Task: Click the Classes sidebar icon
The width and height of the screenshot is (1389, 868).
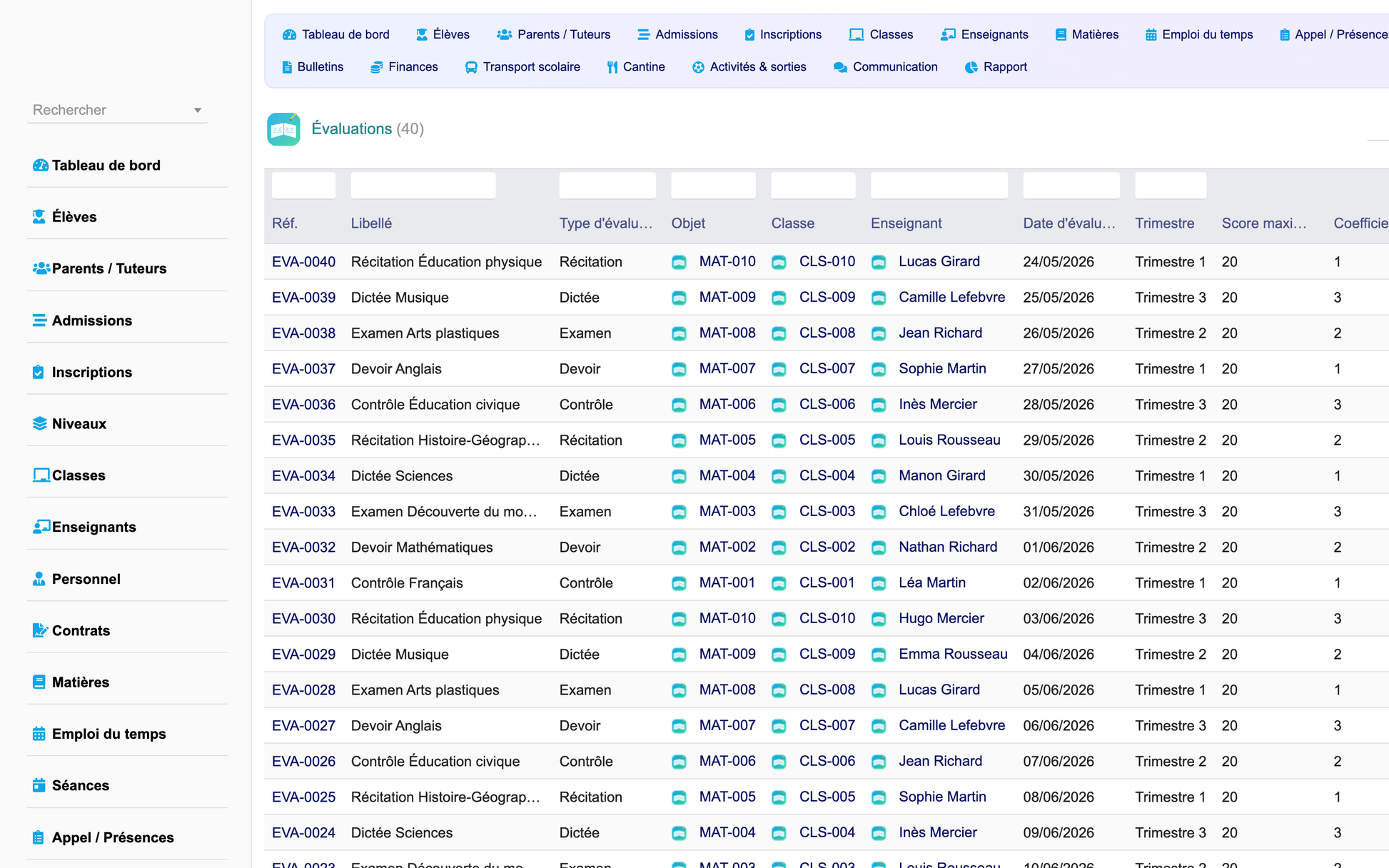Action: tap(41, 475)
